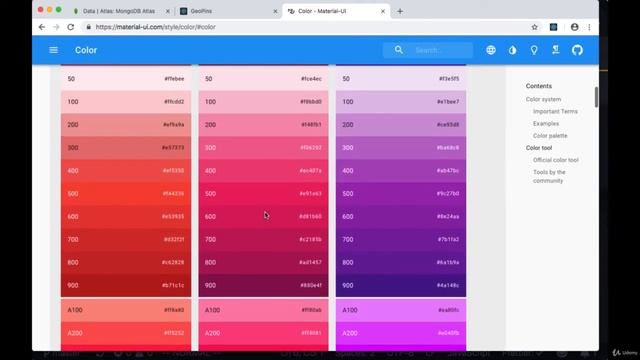
Task: Select pink 600 swatch #d81b60
Action: pyautogui.click(x=263, y=216)
